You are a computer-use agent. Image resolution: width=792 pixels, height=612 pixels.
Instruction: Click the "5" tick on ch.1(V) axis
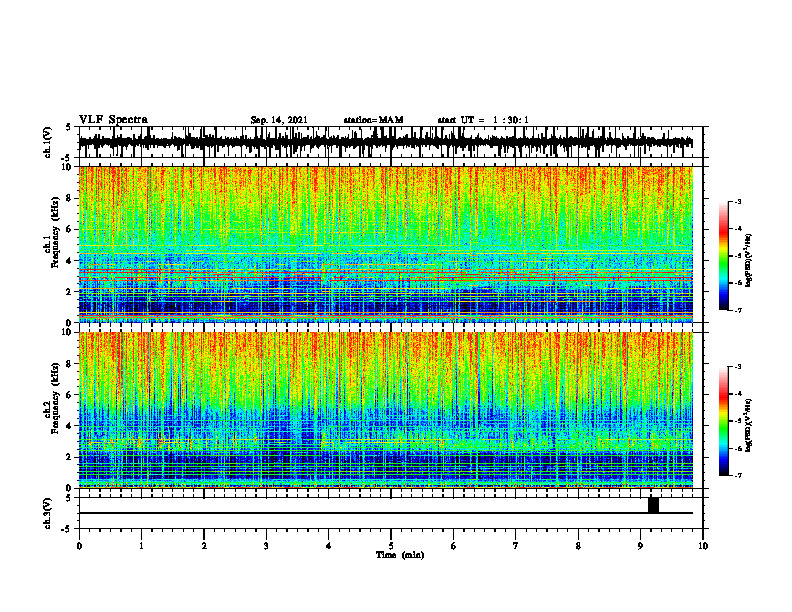point(69,128)
